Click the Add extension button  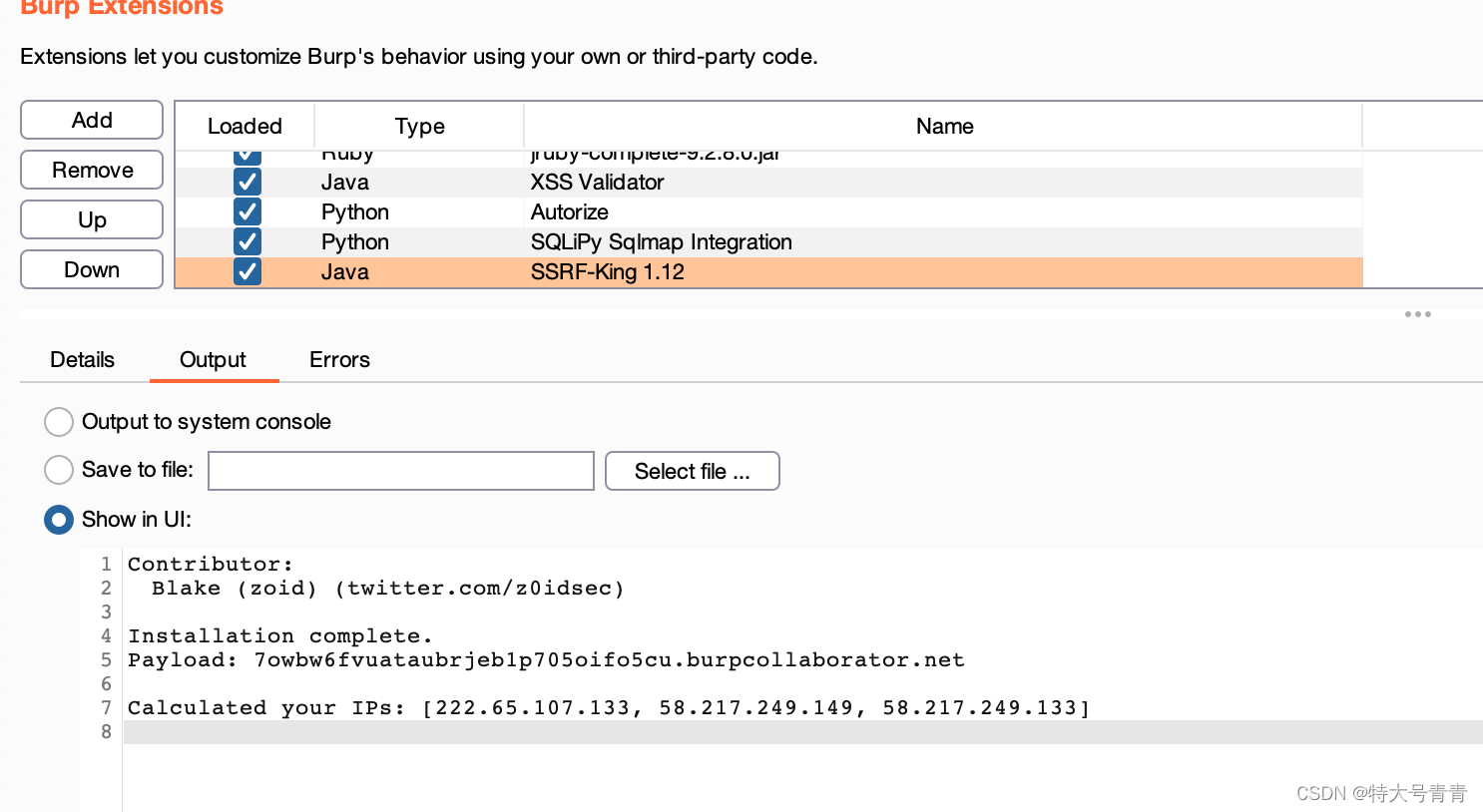(x=92, y=120)
